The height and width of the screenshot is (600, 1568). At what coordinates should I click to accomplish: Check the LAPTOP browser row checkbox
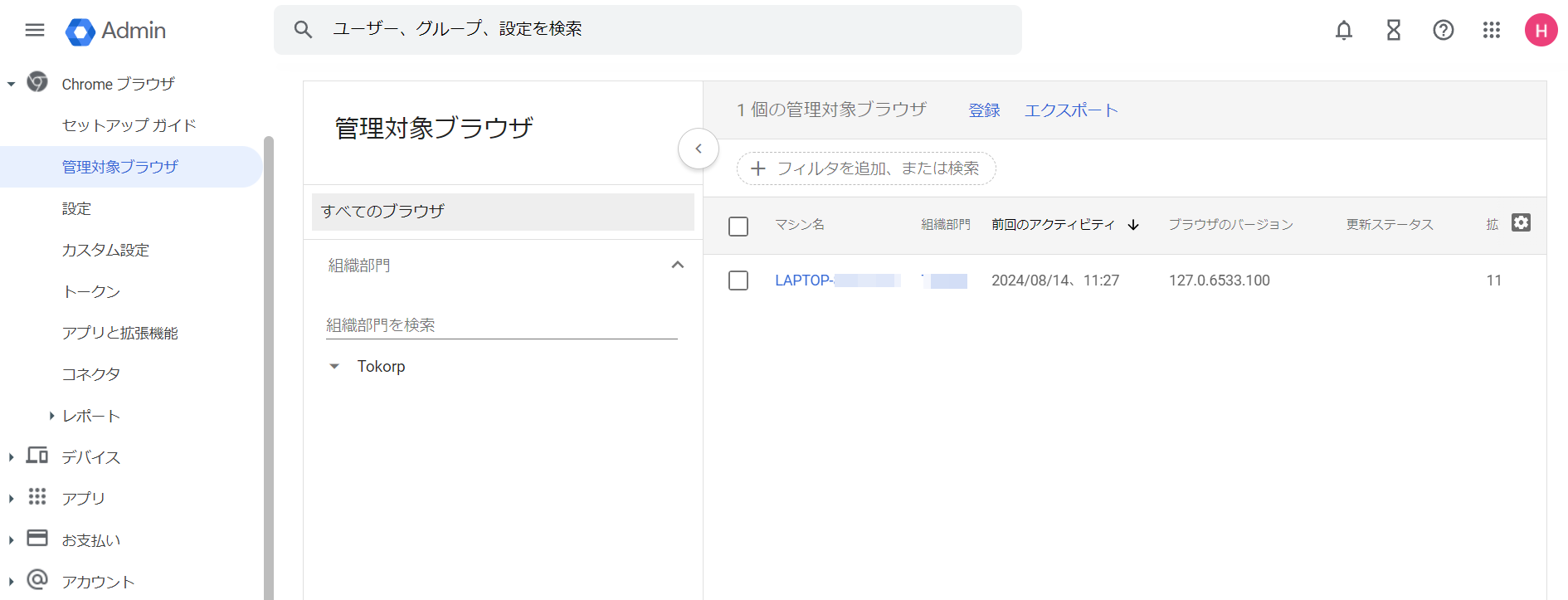coord(738,280)
